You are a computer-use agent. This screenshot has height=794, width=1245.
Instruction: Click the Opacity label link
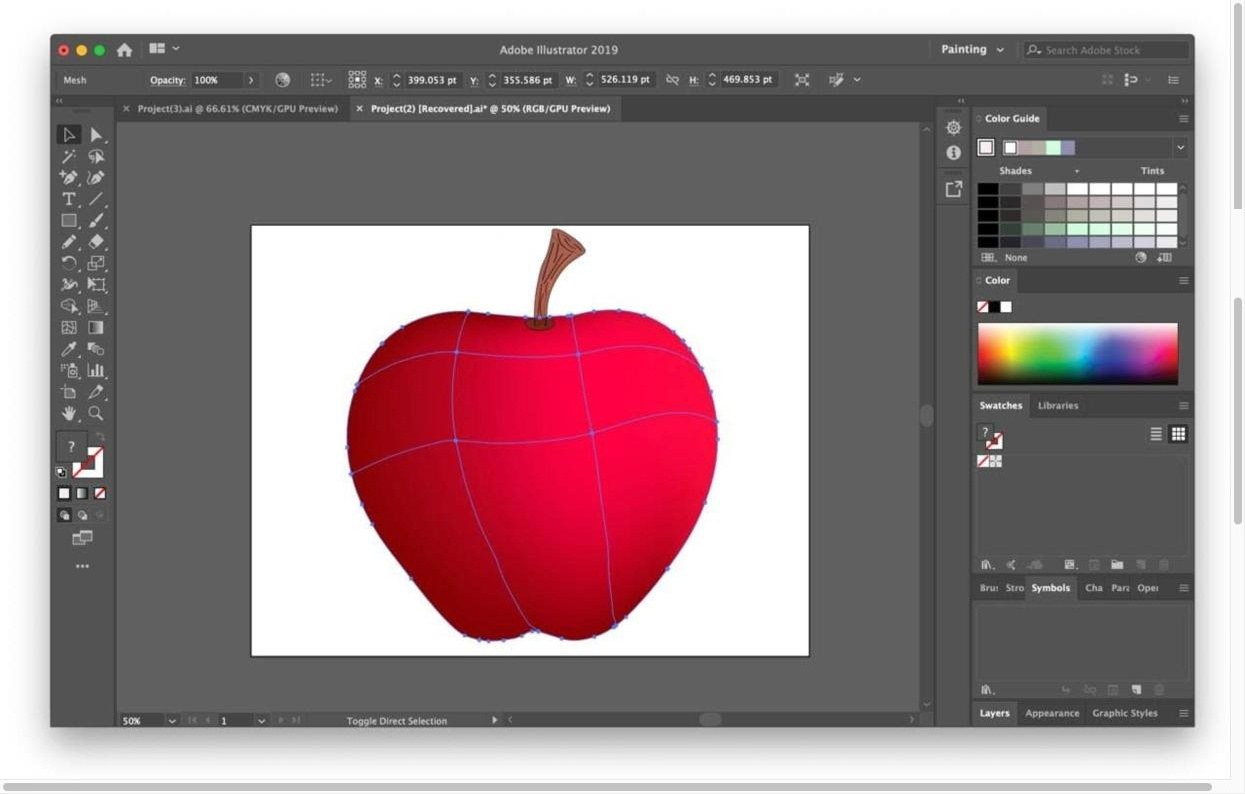click(169, 80)
